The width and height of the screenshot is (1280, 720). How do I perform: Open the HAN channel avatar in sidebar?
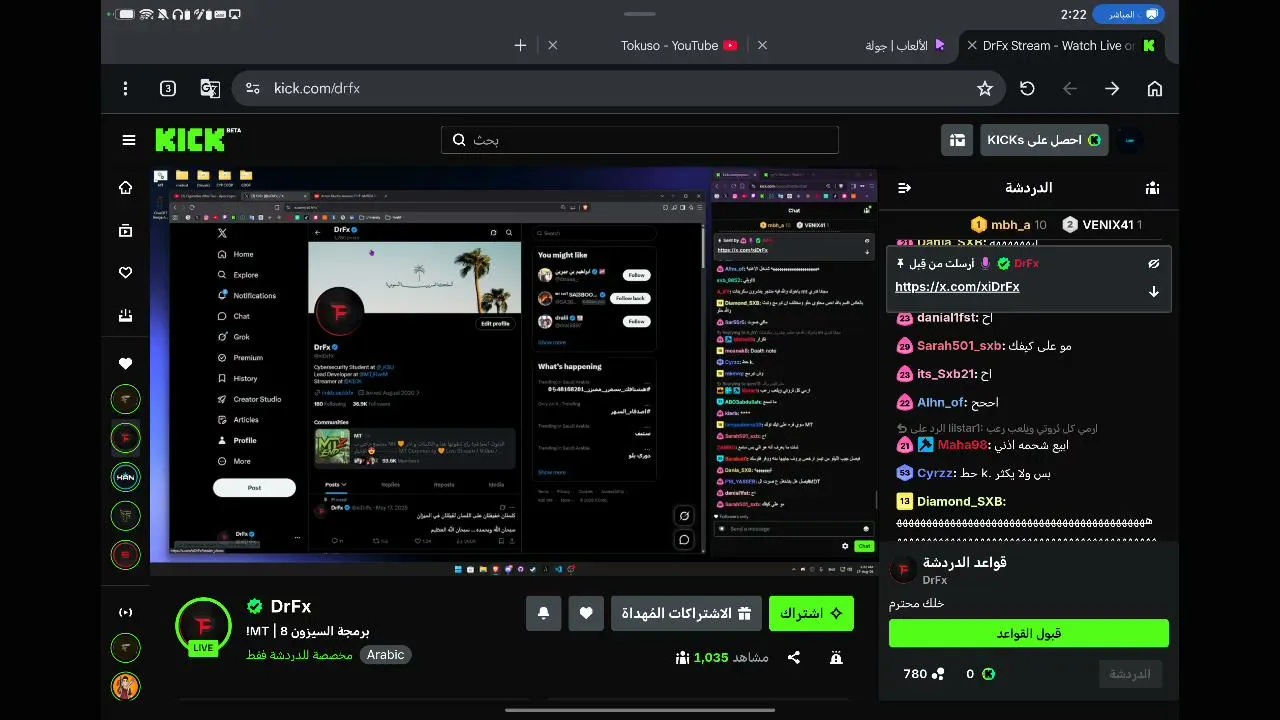click(x=125, y=477)
